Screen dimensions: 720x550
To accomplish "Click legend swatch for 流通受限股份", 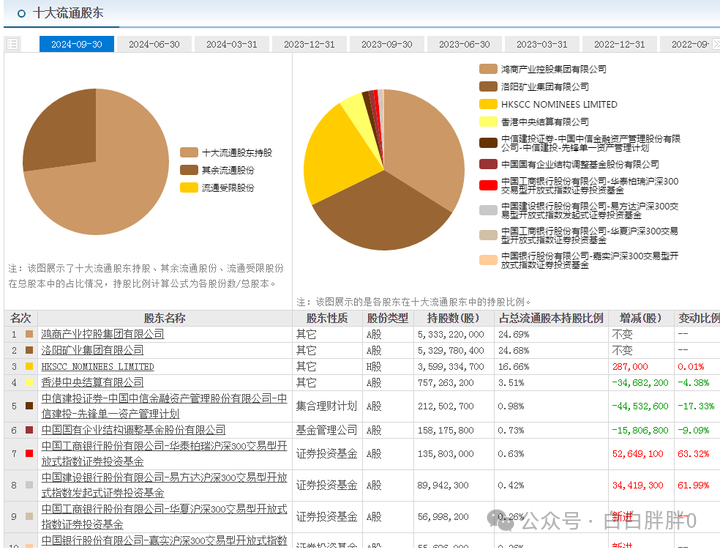I will 189,187.
